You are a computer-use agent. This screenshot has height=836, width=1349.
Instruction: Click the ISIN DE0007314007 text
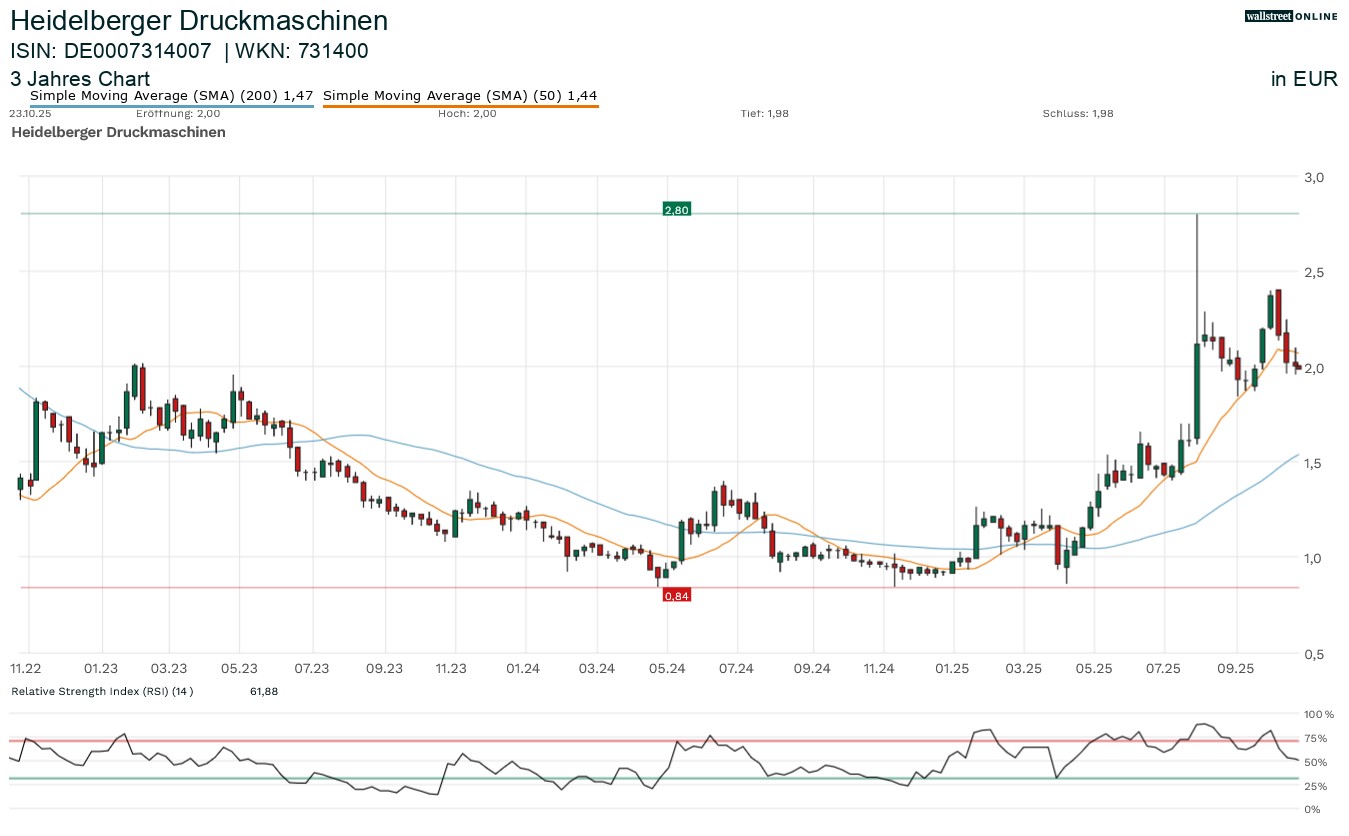[x=111, y=51]
